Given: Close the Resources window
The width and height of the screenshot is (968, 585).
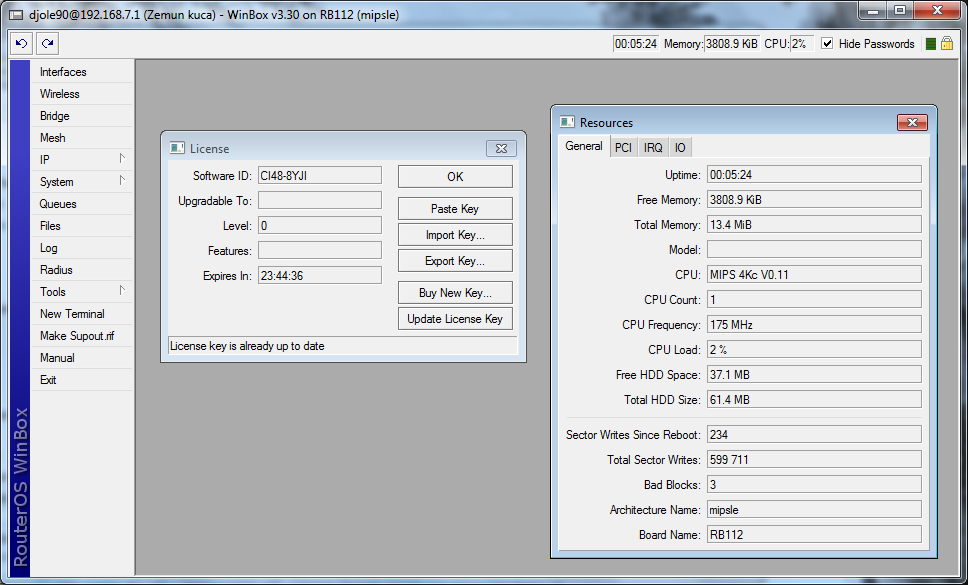Looking at the screenshot, I should click(x=912, y=122).
